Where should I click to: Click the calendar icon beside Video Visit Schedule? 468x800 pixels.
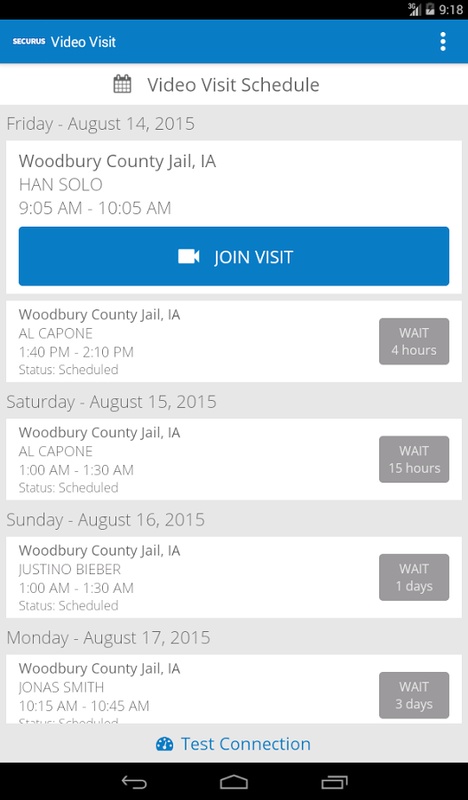(122, 84)
